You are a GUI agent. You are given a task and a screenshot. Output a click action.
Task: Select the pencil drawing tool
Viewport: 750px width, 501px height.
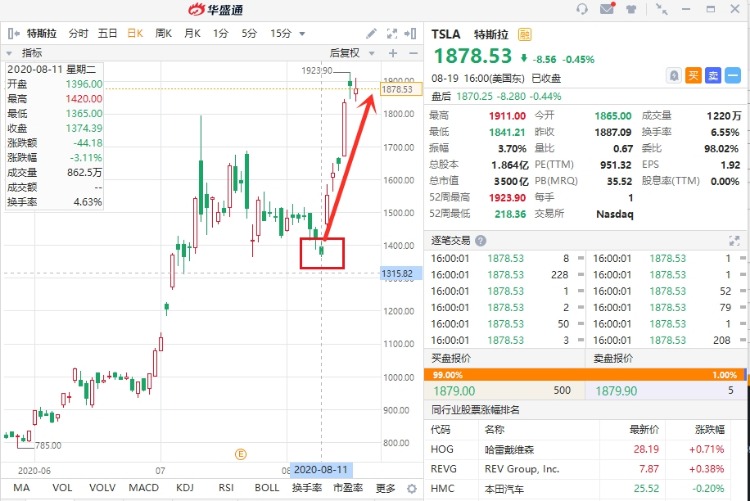pos(371,33)
